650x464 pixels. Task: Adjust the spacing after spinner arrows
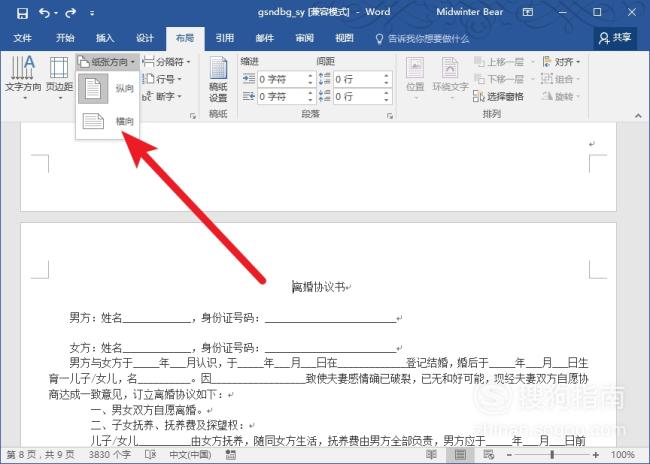pyautogui.click(x=386, y=97)
